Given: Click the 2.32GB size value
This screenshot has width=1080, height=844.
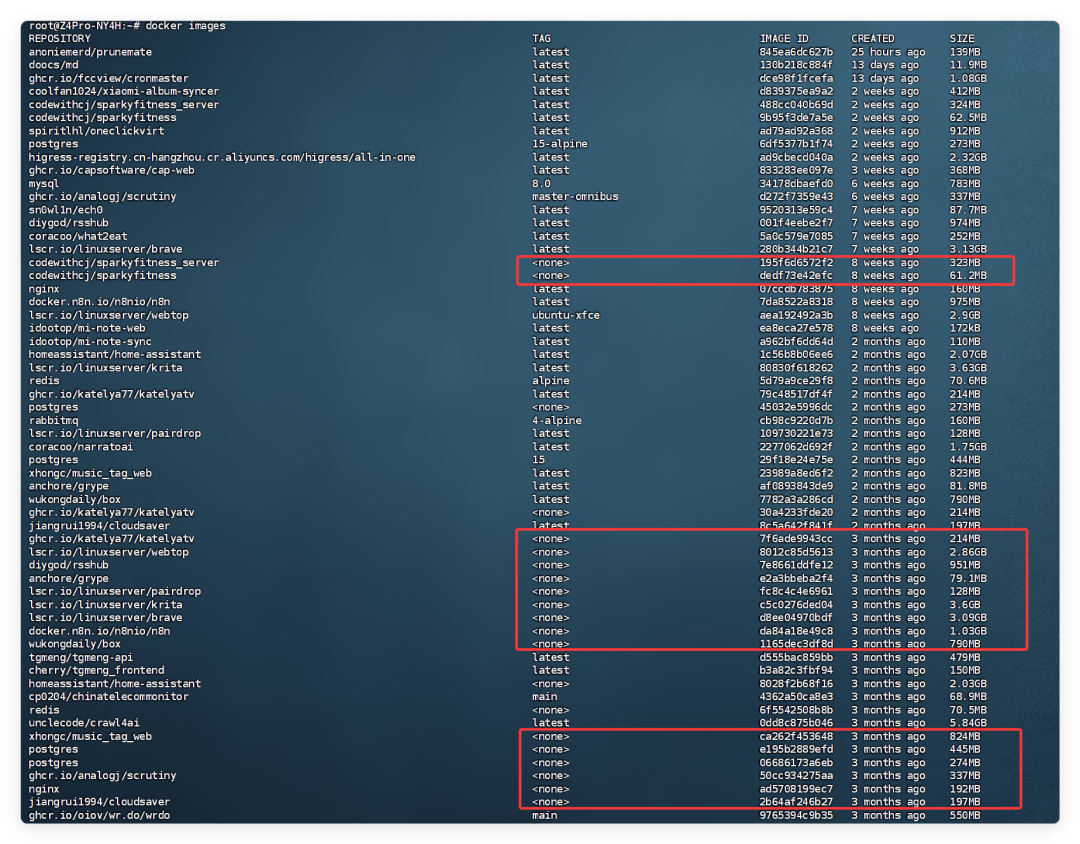Looking at the screenshot, I should tap(968, 157).
